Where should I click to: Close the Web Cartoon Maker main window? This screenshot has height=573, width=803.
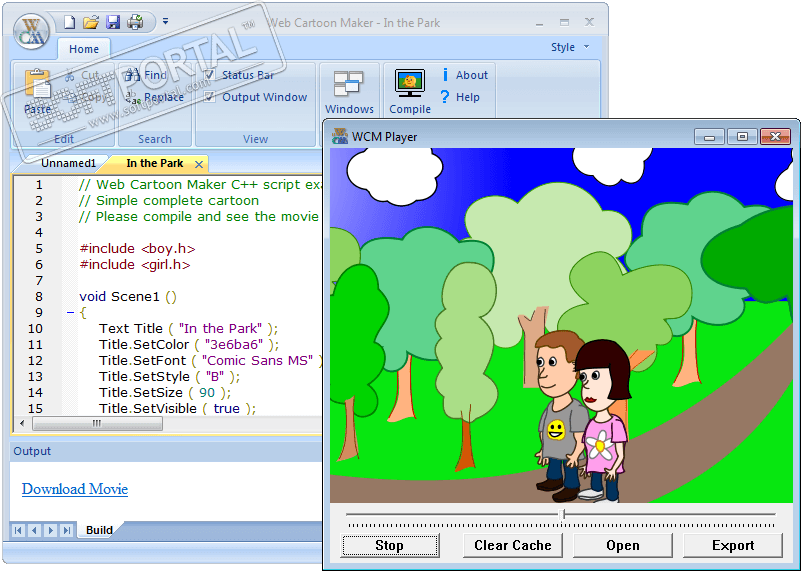589,23
